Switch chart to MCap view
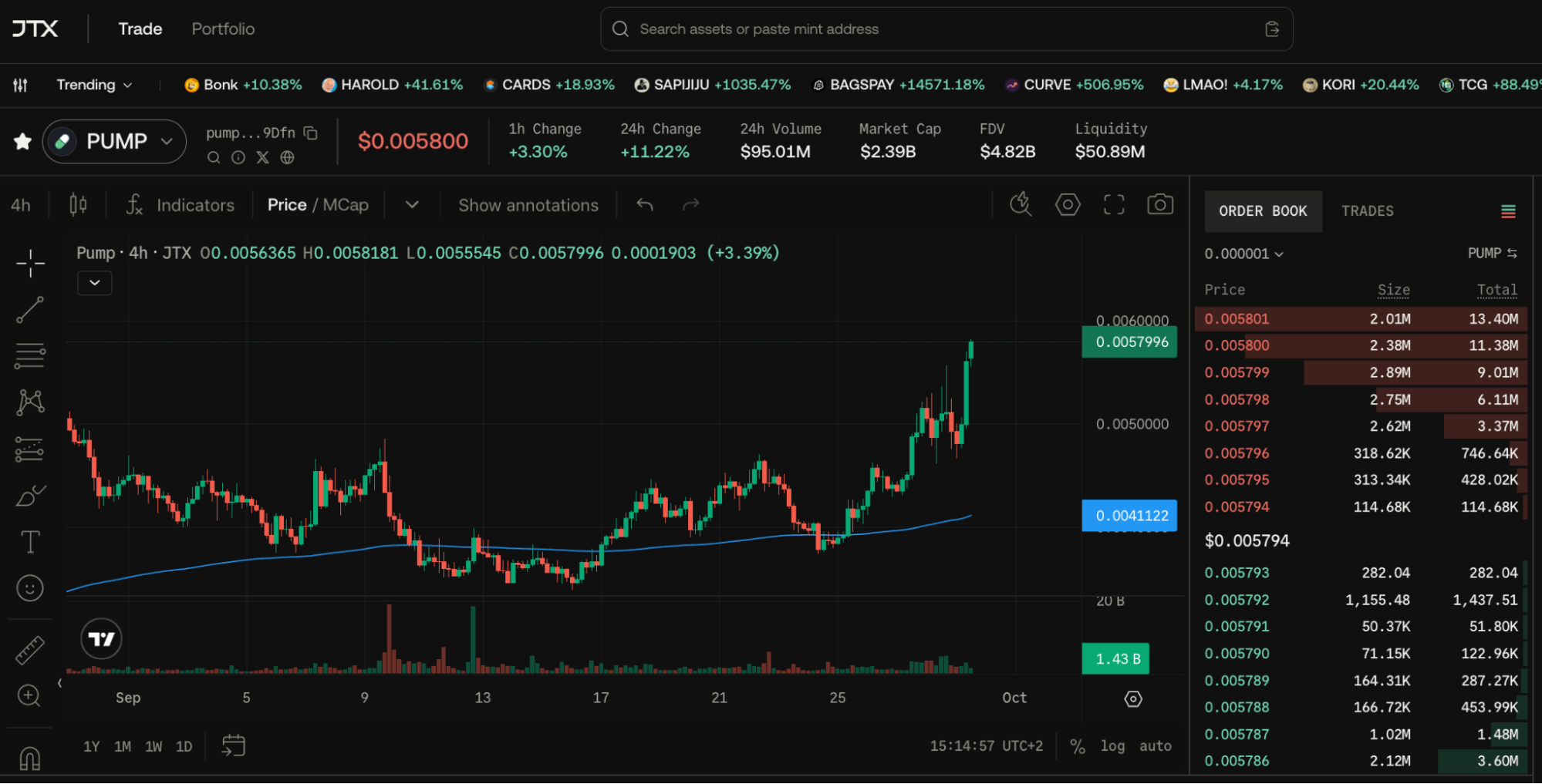Viewport: 1542px width, 784px height. click(x=346, y=205)
